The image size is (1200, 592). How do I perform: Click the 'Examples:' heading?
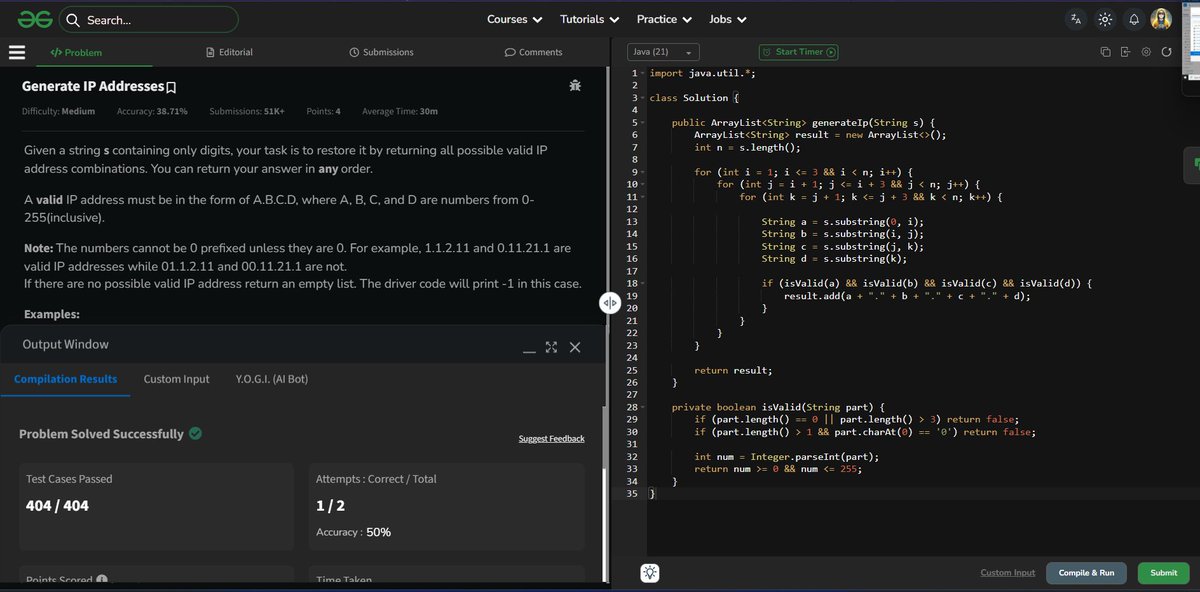pyautogui.click(x=52, y=314)
